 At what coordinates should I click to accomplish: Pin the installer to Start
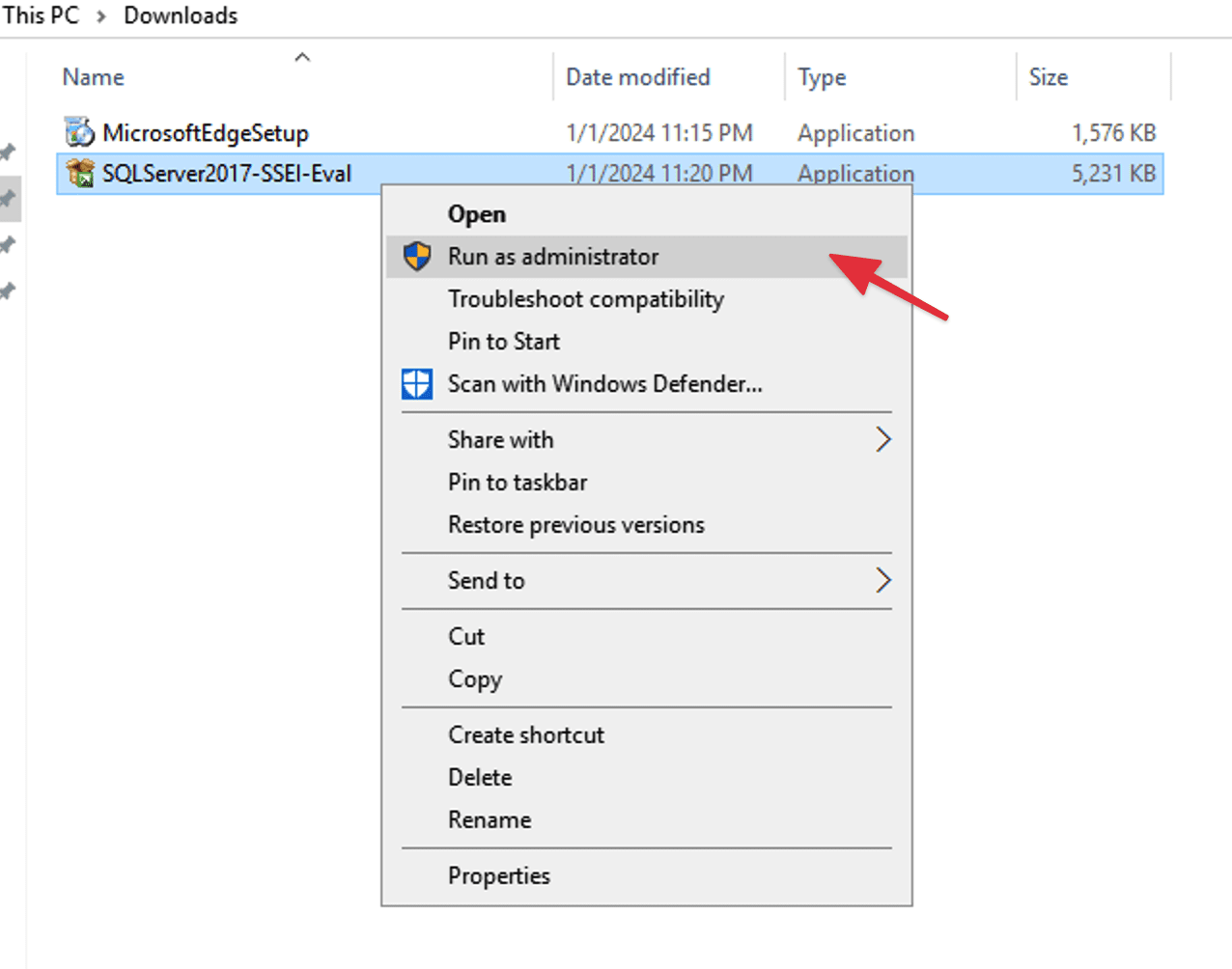coord(503,342)
